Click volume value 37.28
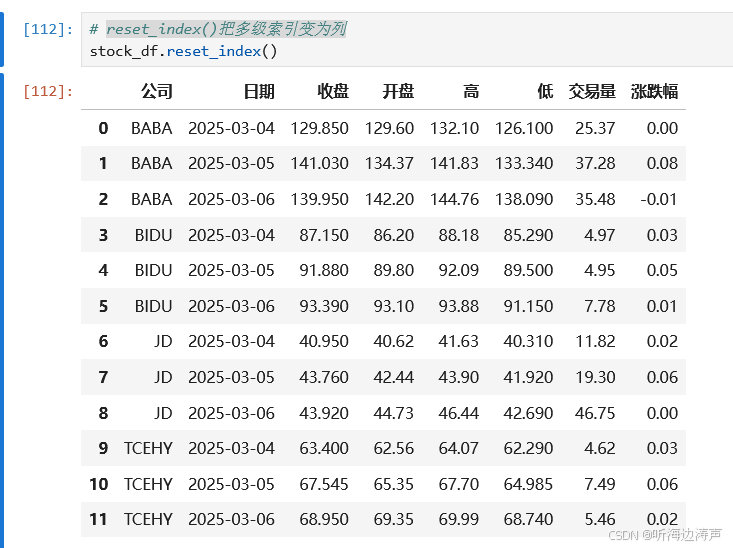 click(595, 163)
